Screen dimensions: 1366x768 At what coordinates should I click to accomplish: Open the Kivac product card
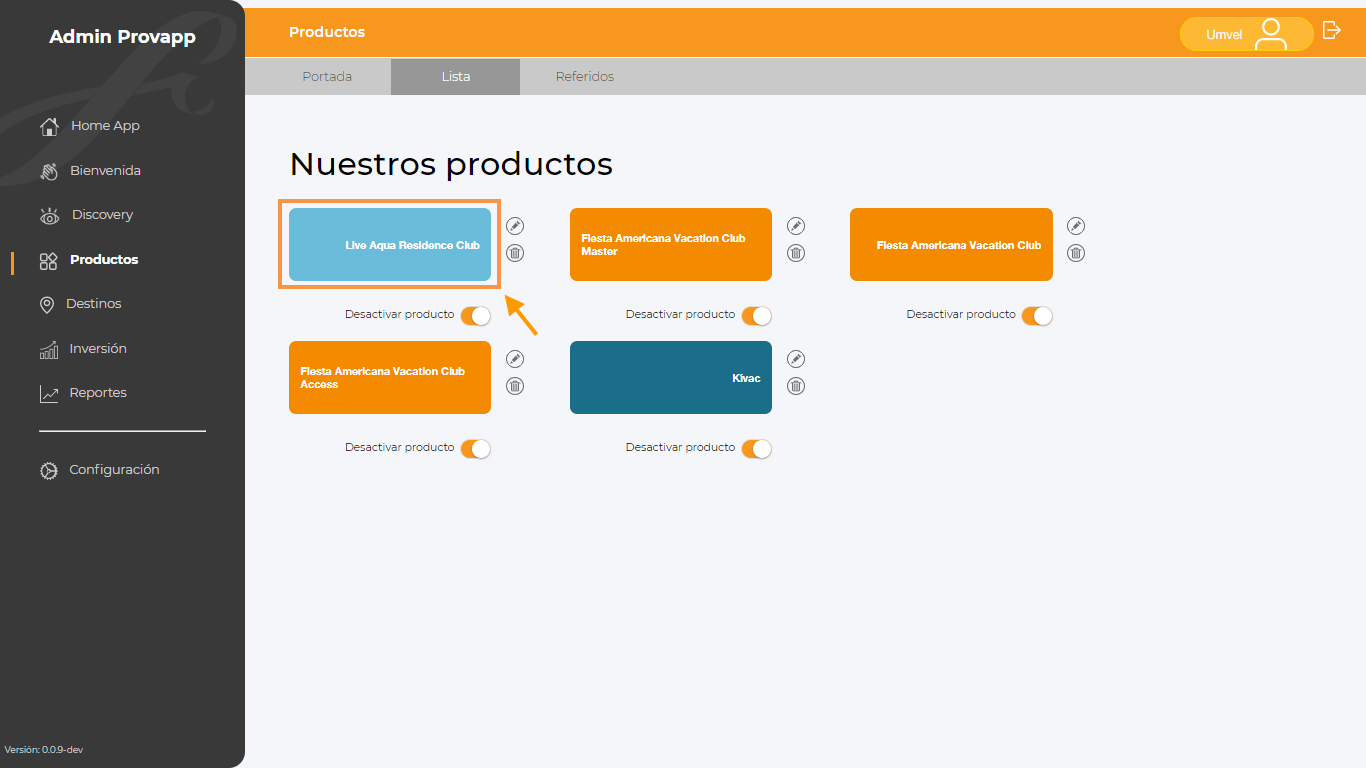pyautogui.click(x=671, y=377)
